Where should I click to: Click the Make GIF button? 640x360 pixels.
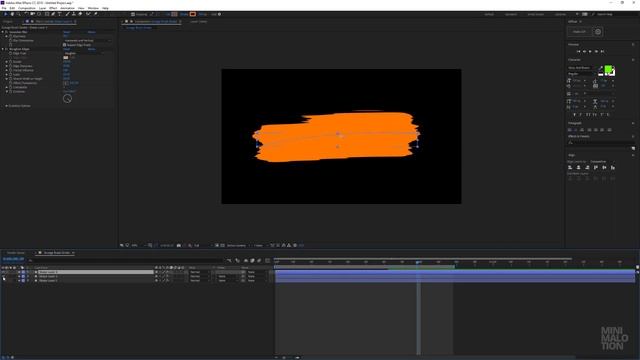tap(579, 32)
